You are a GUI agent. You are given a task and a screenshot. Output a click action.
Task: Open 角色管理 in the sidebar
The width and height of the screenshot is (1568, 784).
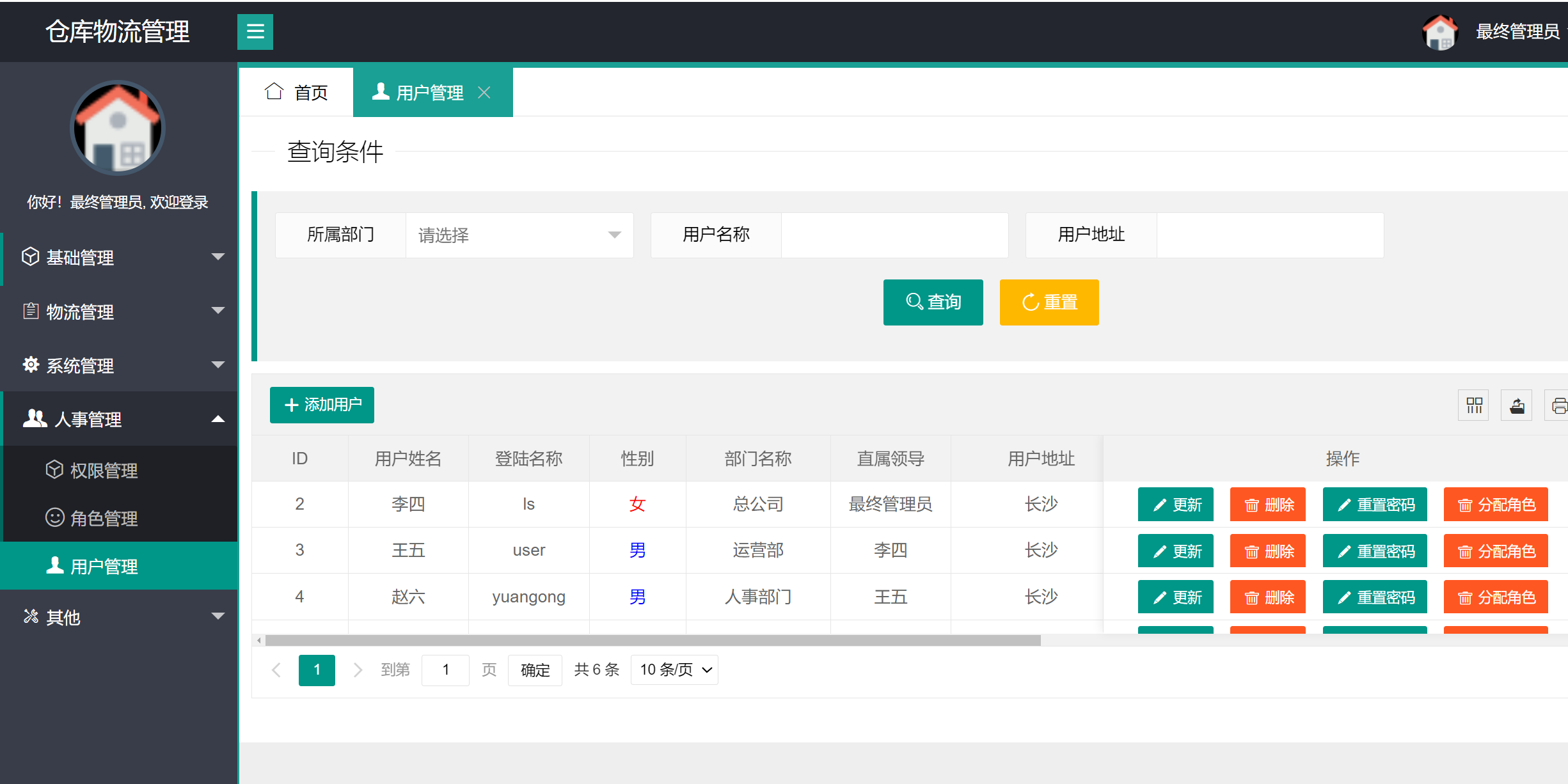tap(119, 518)
